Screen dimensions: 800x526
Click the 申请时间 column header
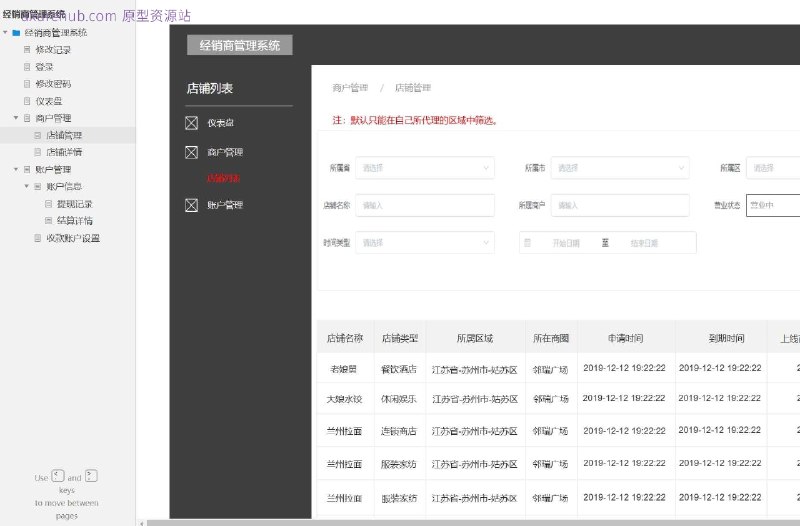tap(626, 338)
